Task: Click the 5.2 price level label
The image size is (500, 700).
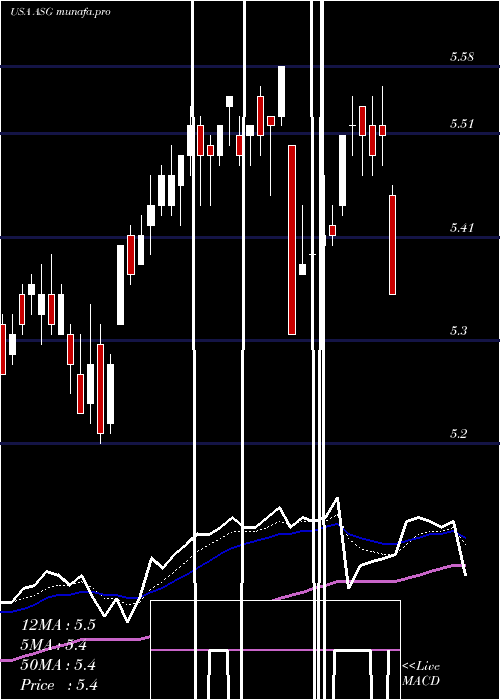Action: [458, 433]
